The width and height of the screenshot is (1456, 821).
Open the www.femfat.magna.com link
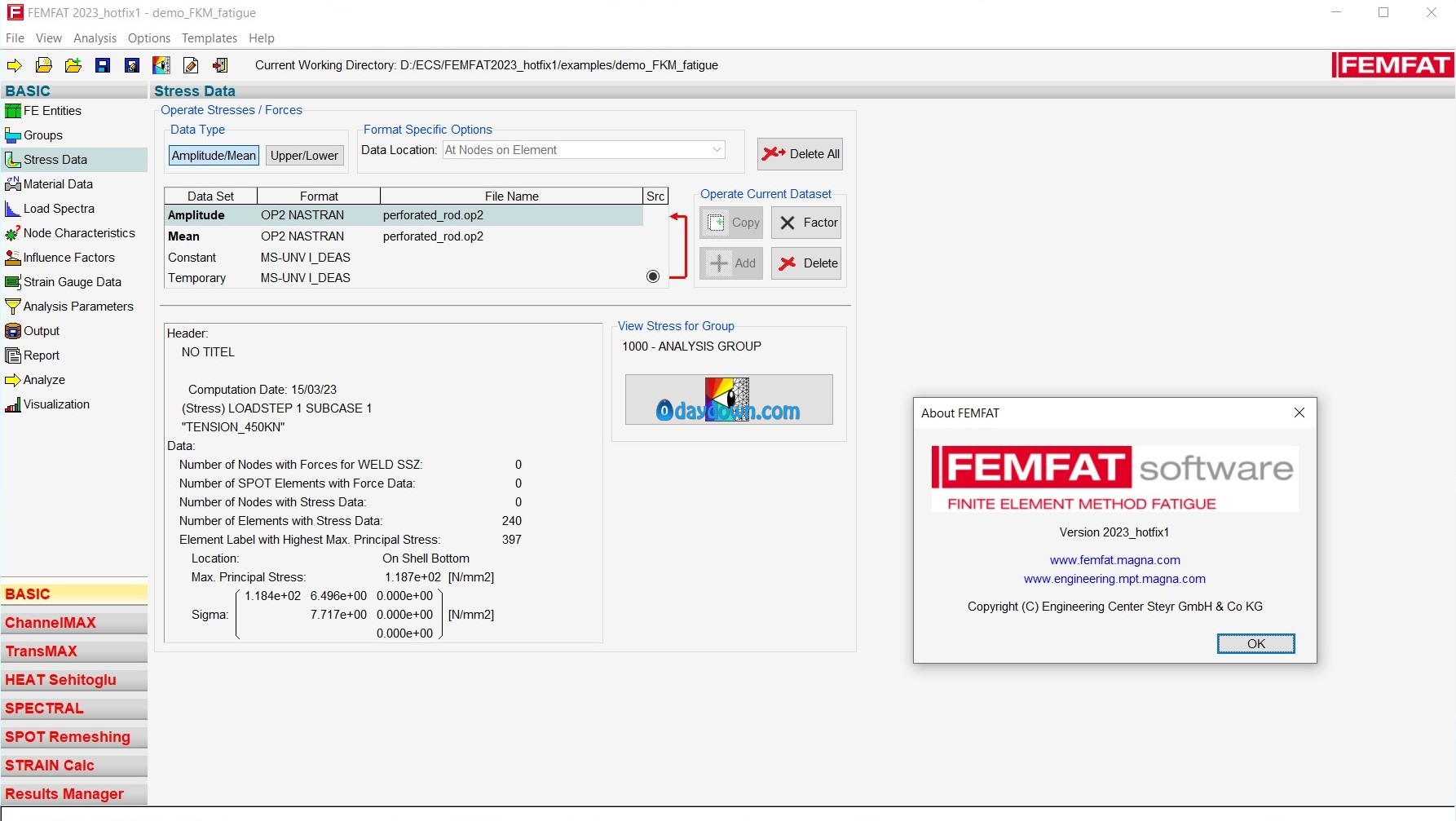pyautogui.click(x=1115, y=560)
